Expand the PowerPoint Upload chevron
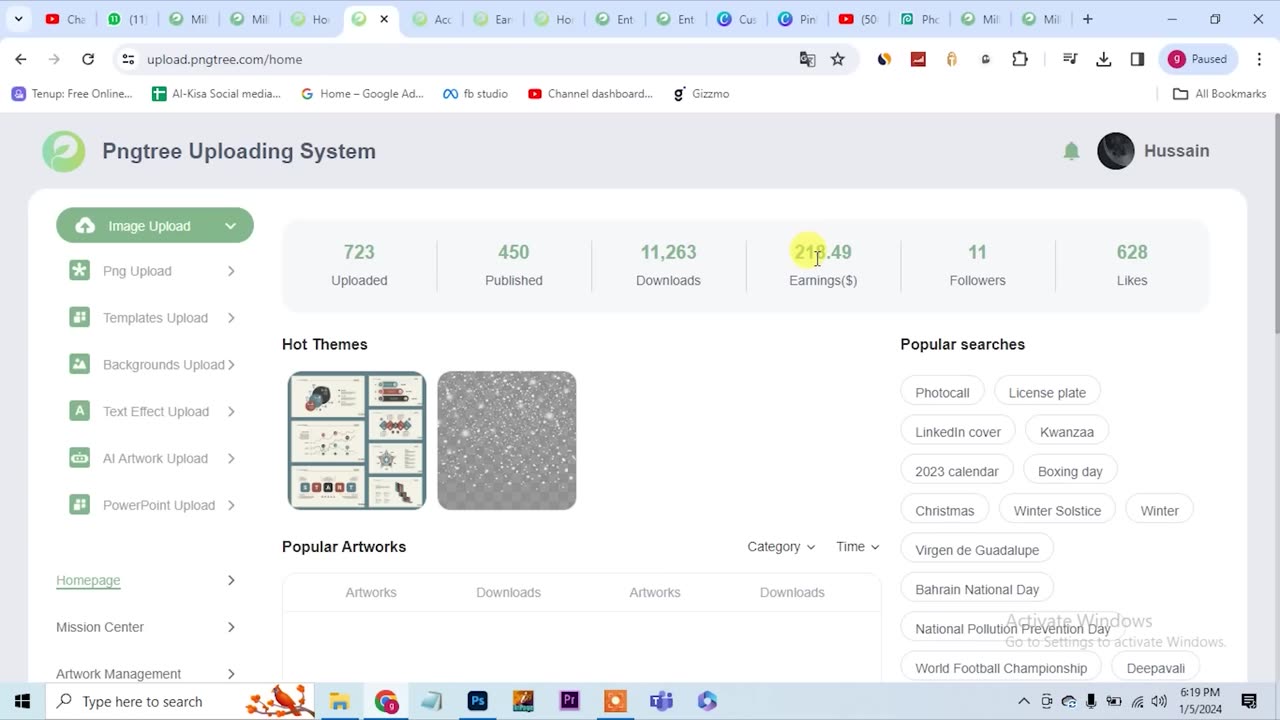The image size is (1280, 720). pyautogui.click(x=231, y=505)
